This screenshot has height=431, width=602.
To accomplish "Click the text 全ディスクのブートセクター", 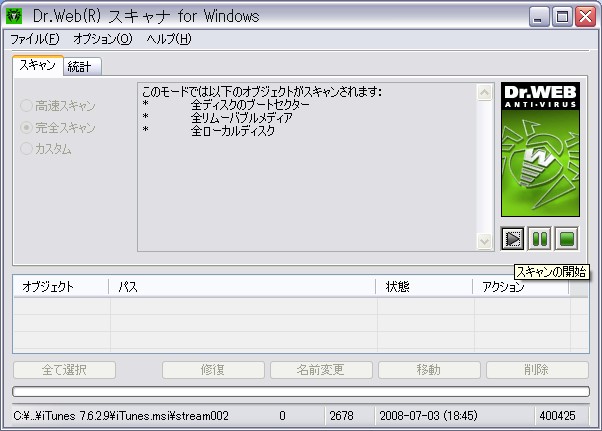I will click(250, 104).
